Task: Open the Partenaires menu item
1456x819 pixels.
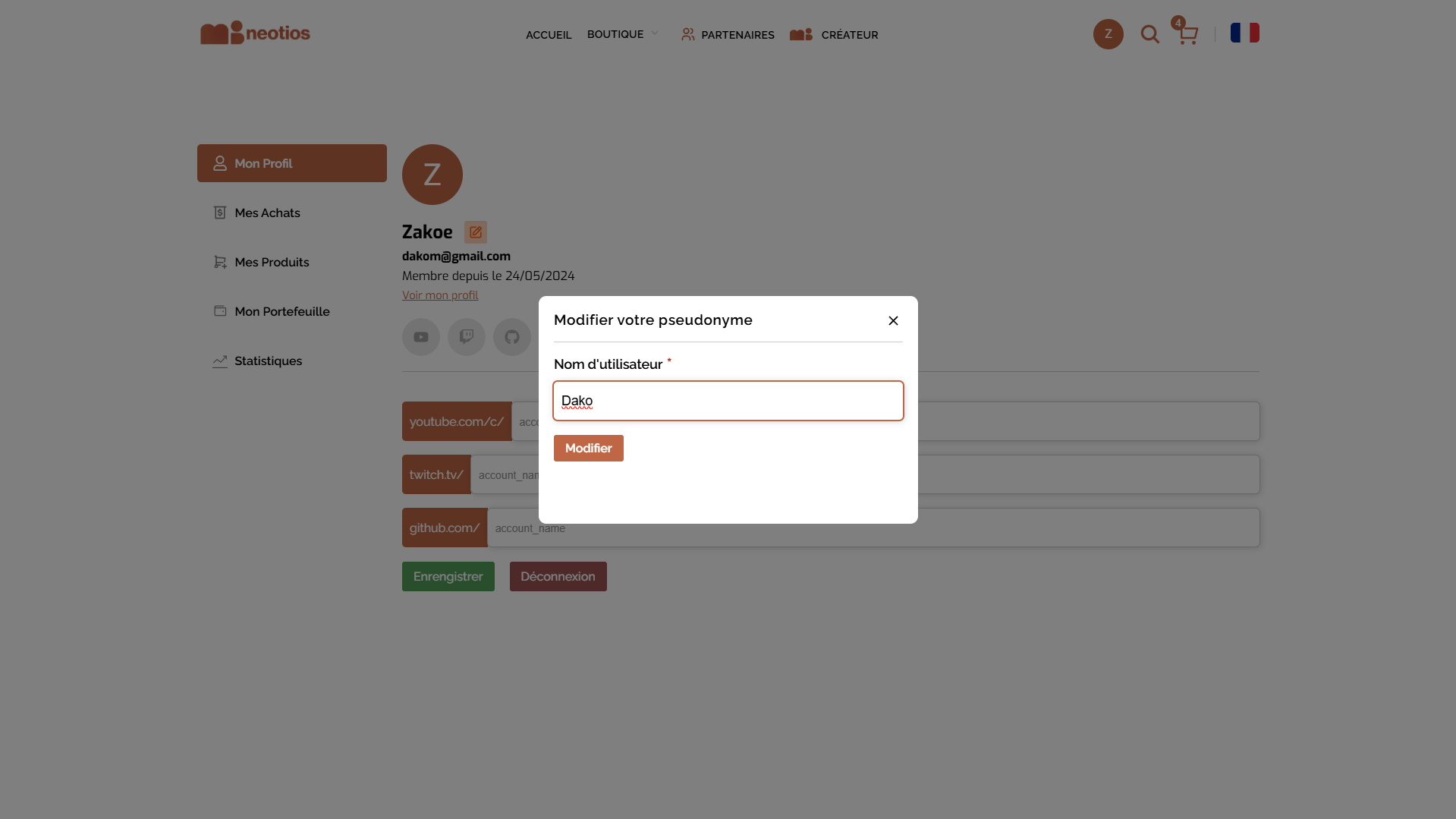Action: tap(728, 35)
